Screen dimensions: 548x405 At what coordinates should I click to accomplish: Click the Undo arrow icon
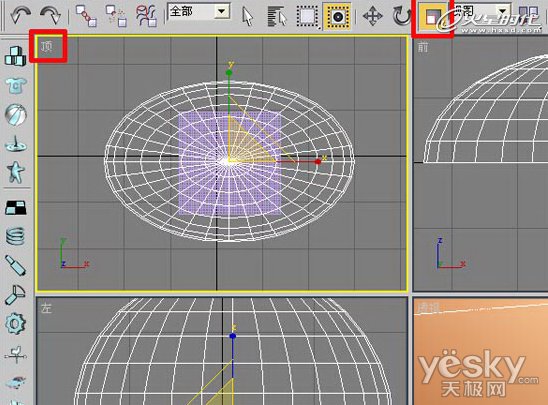(20, 16)
